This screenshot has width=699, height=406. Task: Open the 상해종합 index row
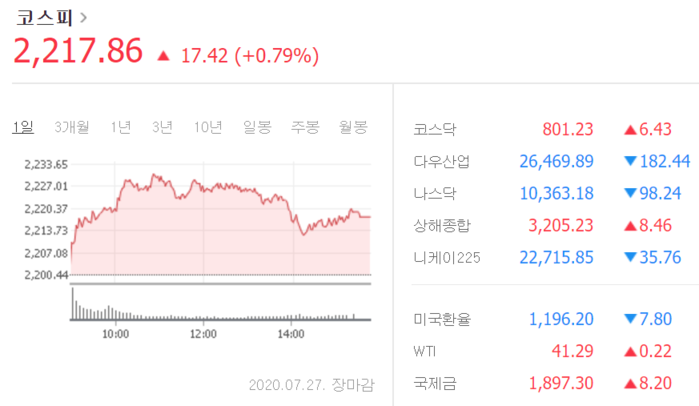(x=441, y=225)
